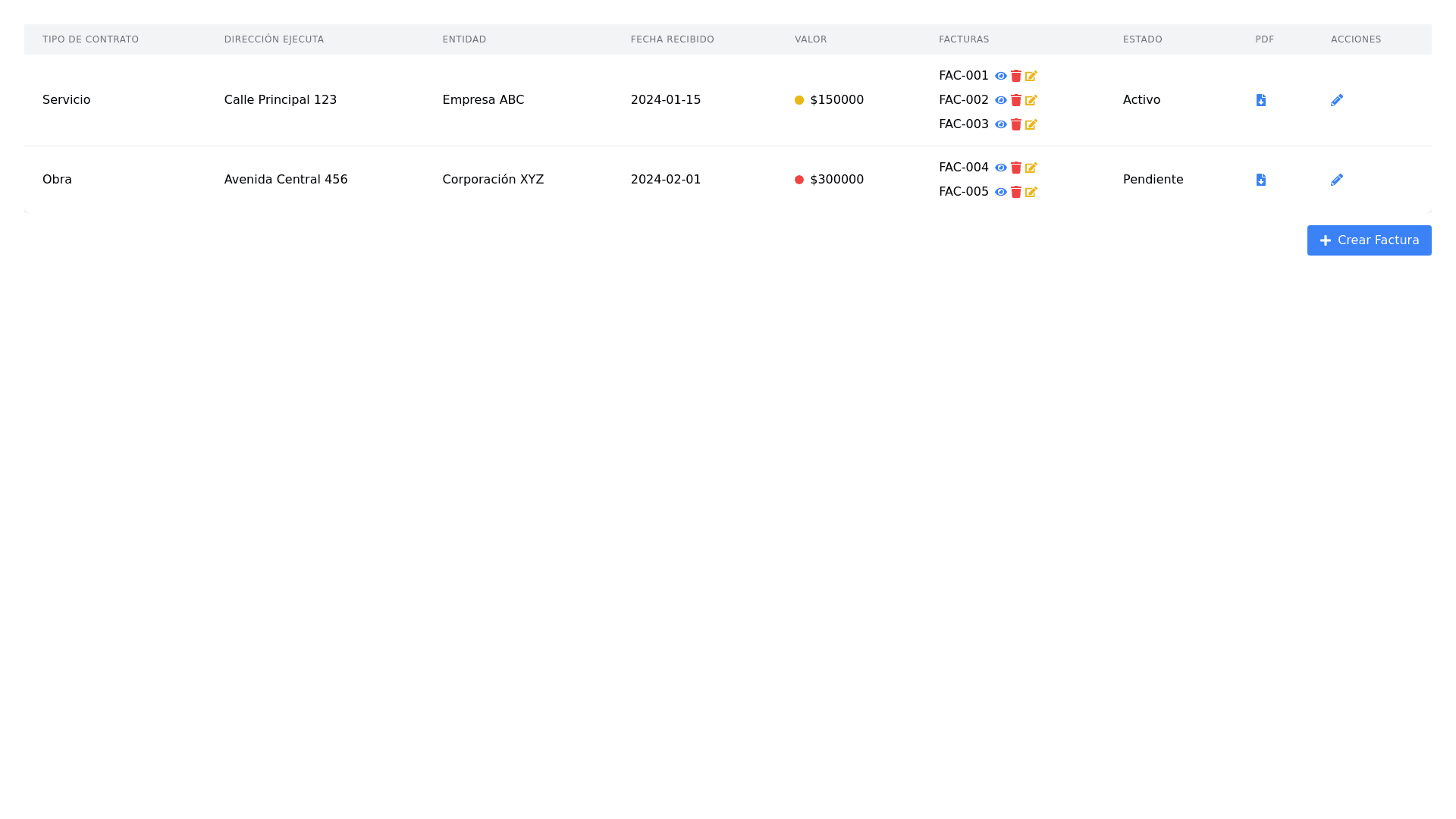Viewport: 1456px width, 819px height.
Task: Edit invoice FAC-003 with yellow edit icon
Action: click(1031, 124)
